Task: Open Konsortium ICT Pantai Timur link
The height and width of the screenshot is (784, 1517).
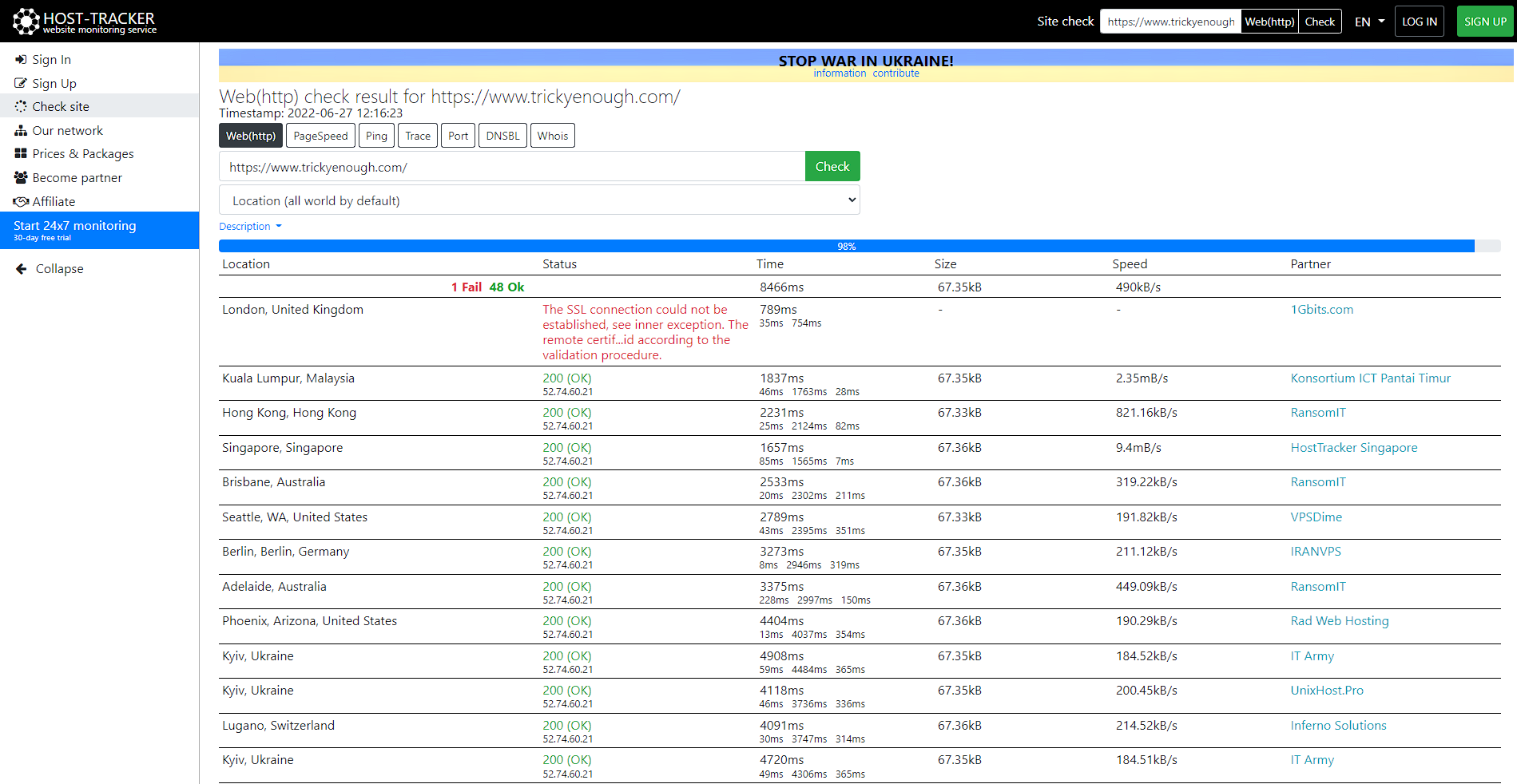Action: point(1371,378)
